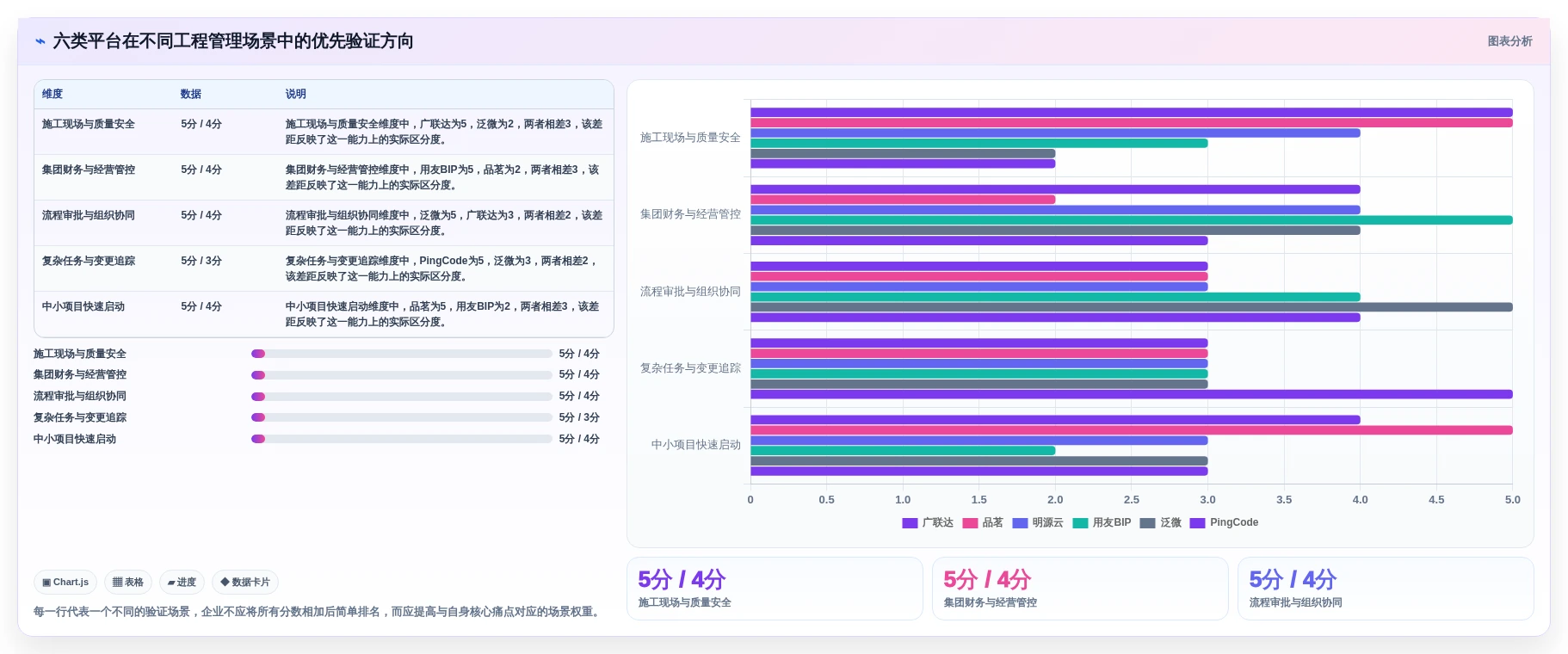Toggle PingCode legend swatch
Image resolution: width=1568 pixels, height=654 pixels.
point(1197,523)
